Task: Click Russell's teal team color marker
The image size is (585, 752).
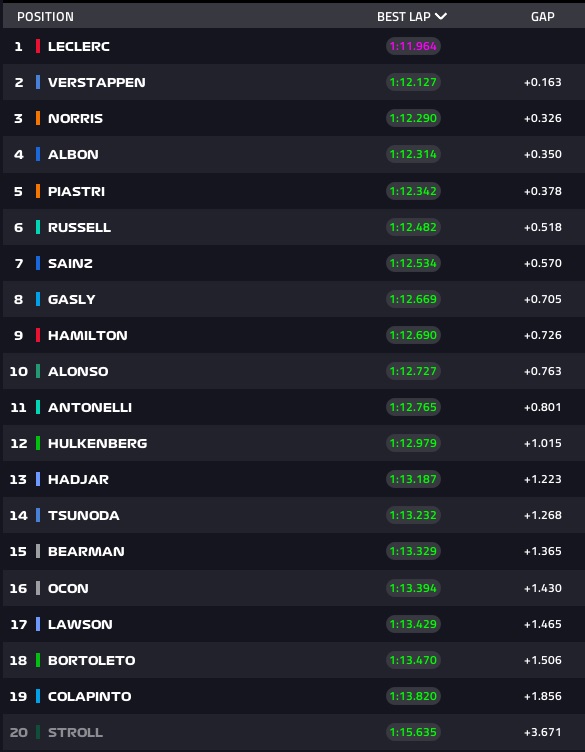Action: pos(38,227)
